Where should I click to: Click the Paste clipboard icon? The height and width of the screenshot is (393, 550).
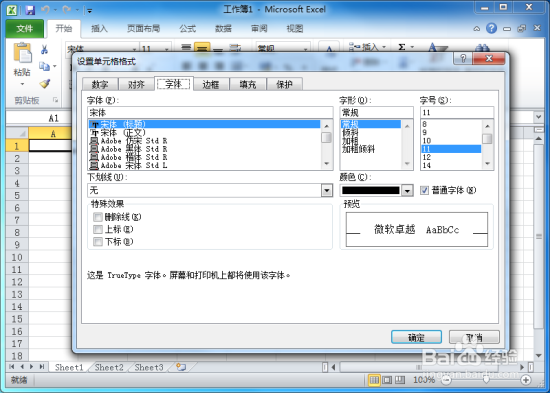[22, 53]
